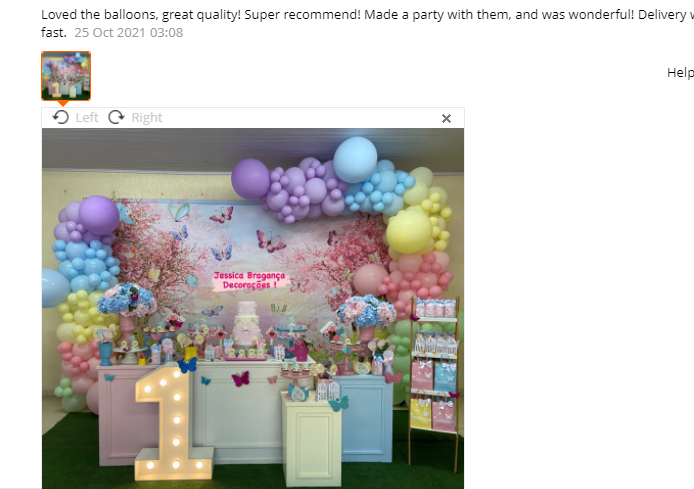This screenshot has height=489, width=694.
Task: Click the rotate left arrow icon
Action: pos(61,117)
